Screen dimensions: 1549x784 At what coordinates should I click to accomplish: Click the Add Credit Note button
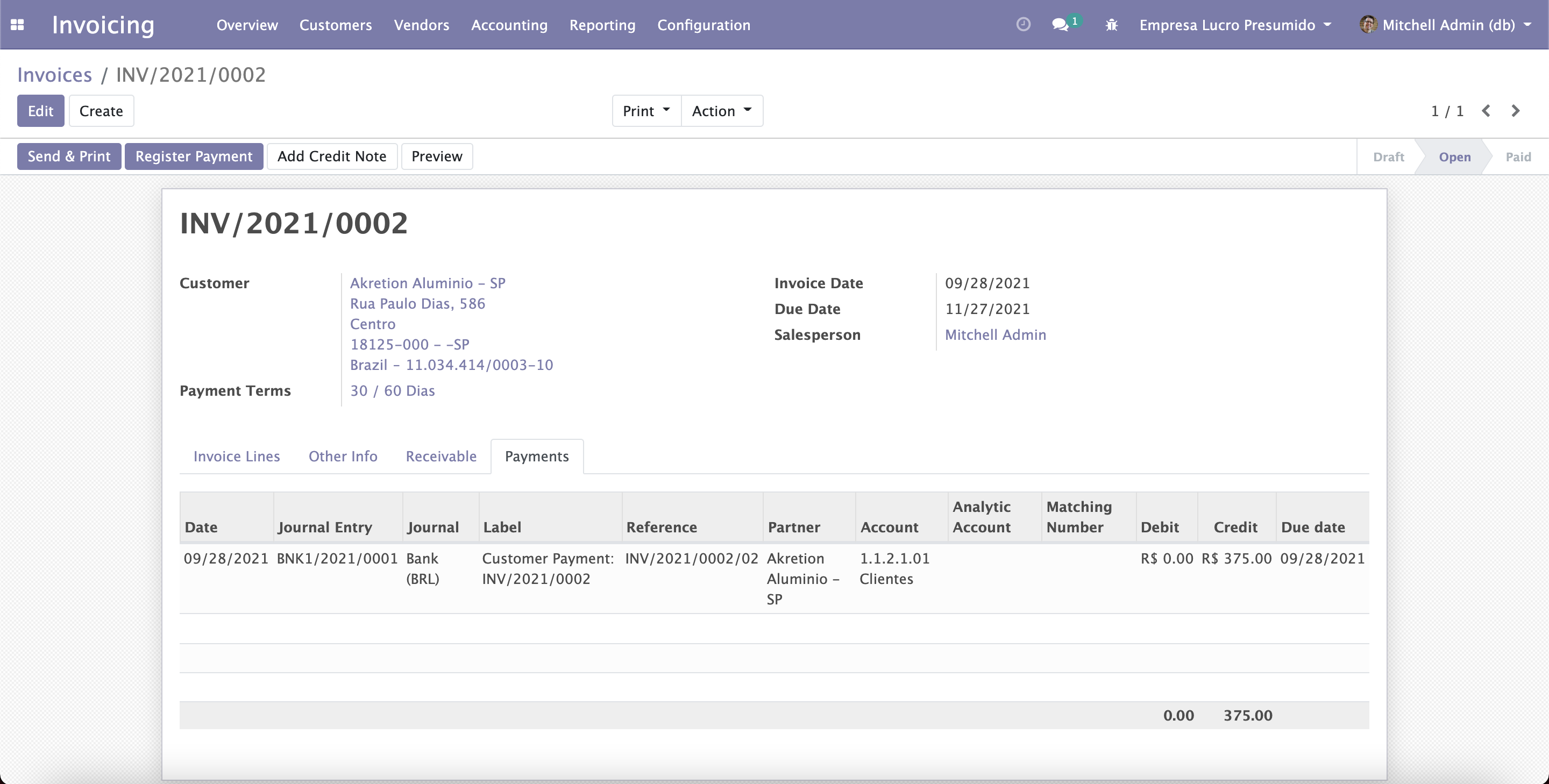332,156
